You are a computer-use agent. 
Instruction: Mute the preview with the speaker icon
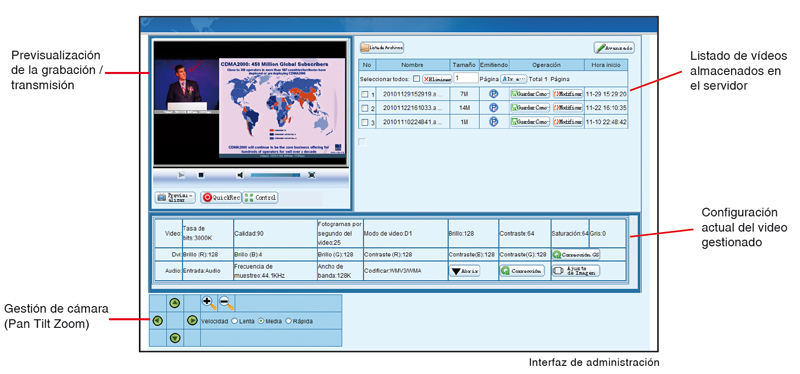coord(240,175)
